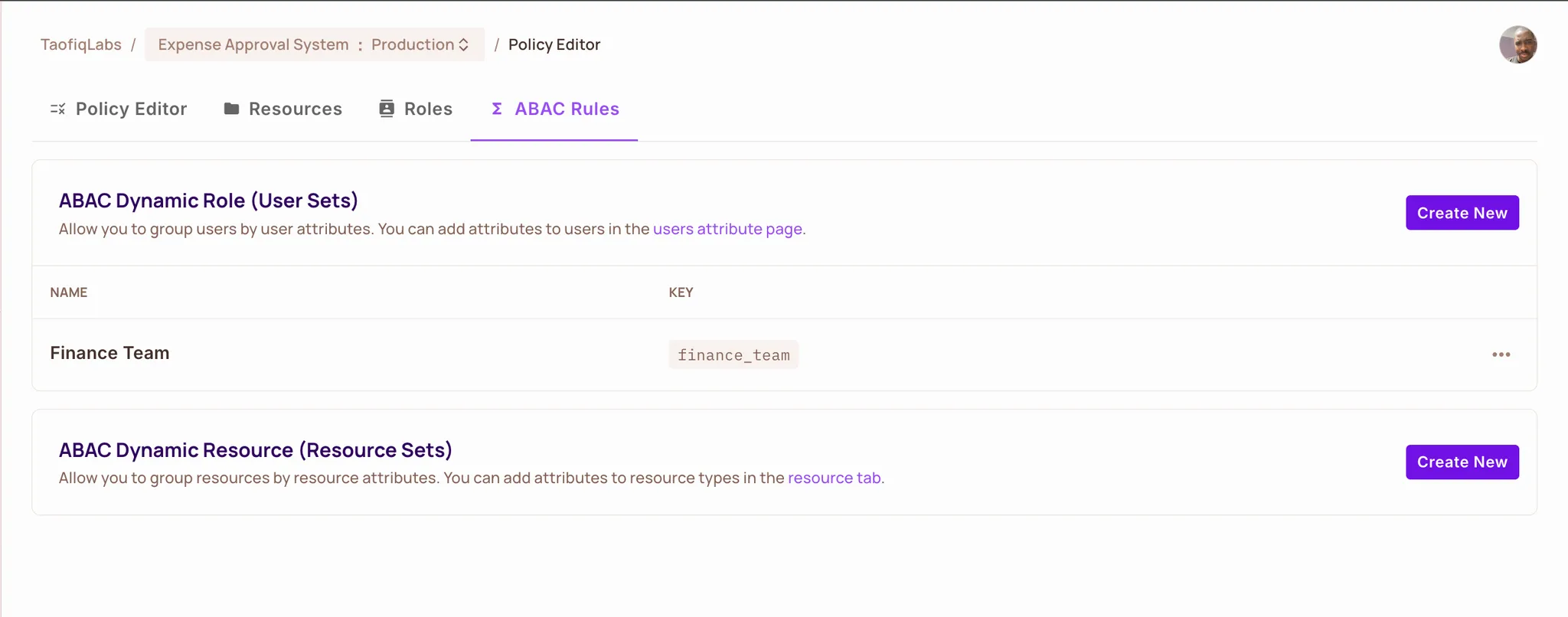Open the users attribute page link
This screenshot has height=617, width=1568.
(x=727, y=229)
